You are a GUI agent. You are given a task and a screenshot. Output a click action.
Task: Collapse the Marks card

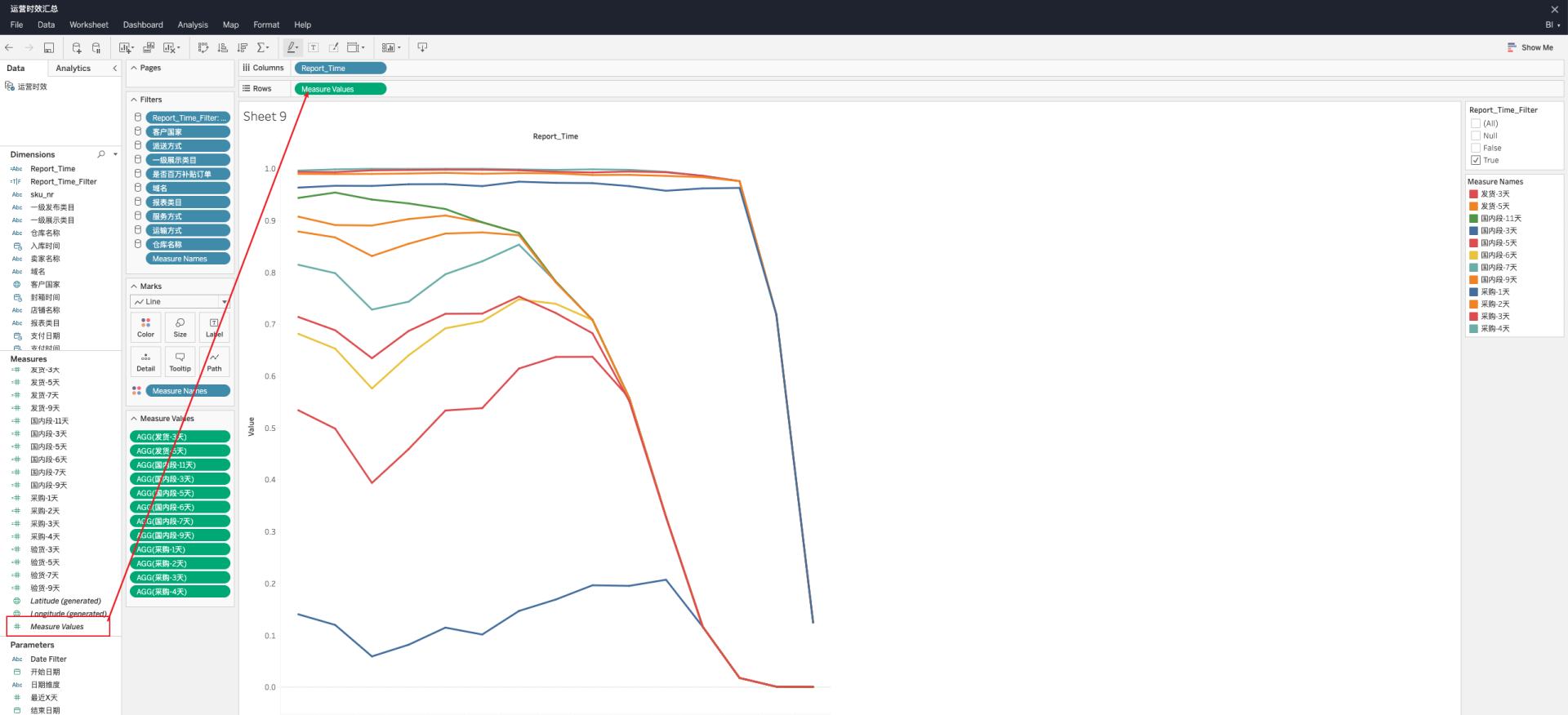[x=134, y=286]
